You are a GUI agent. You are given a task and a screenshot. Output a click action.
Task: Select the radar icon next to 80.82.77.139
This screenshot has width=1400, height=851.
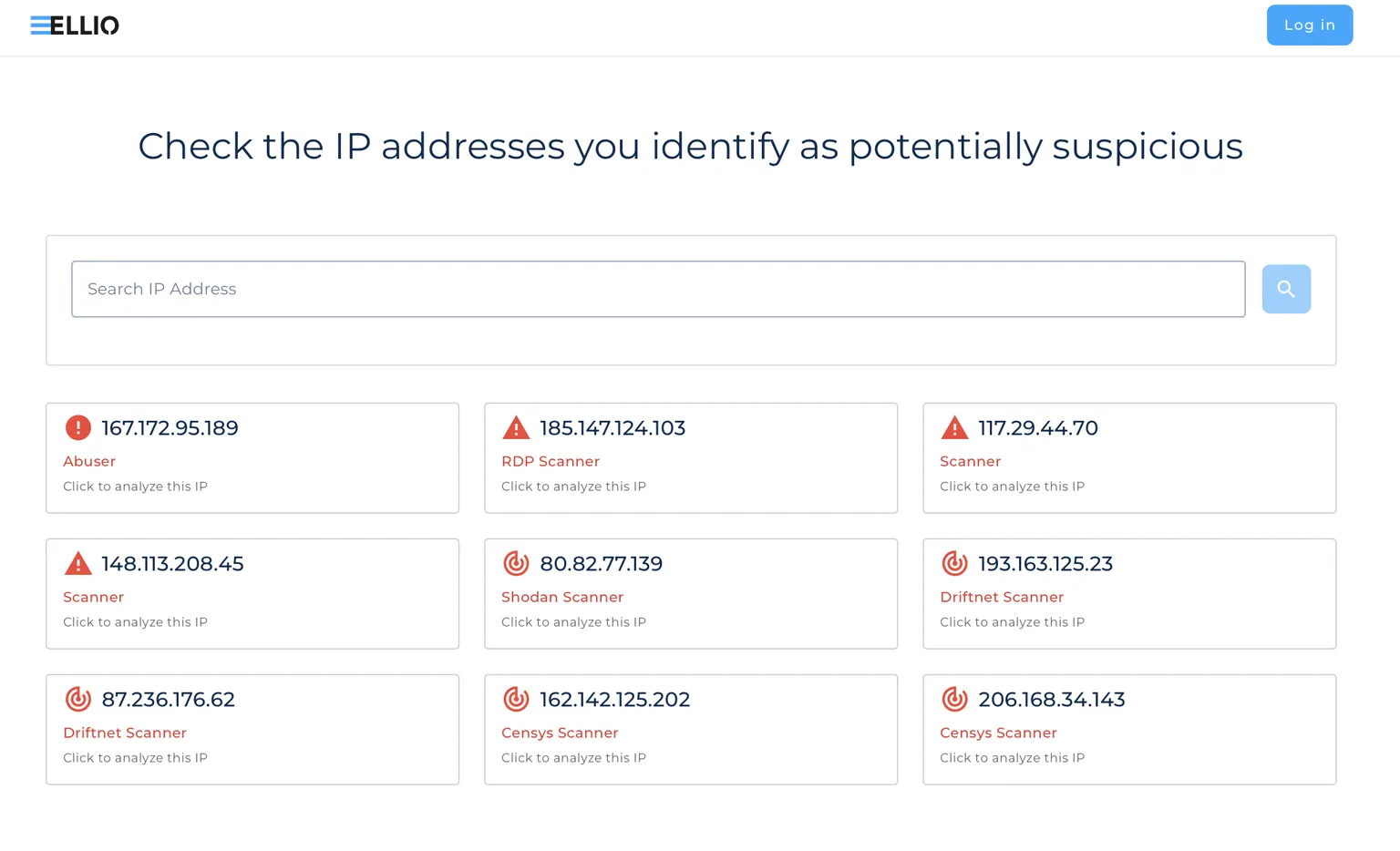[516, 563]
